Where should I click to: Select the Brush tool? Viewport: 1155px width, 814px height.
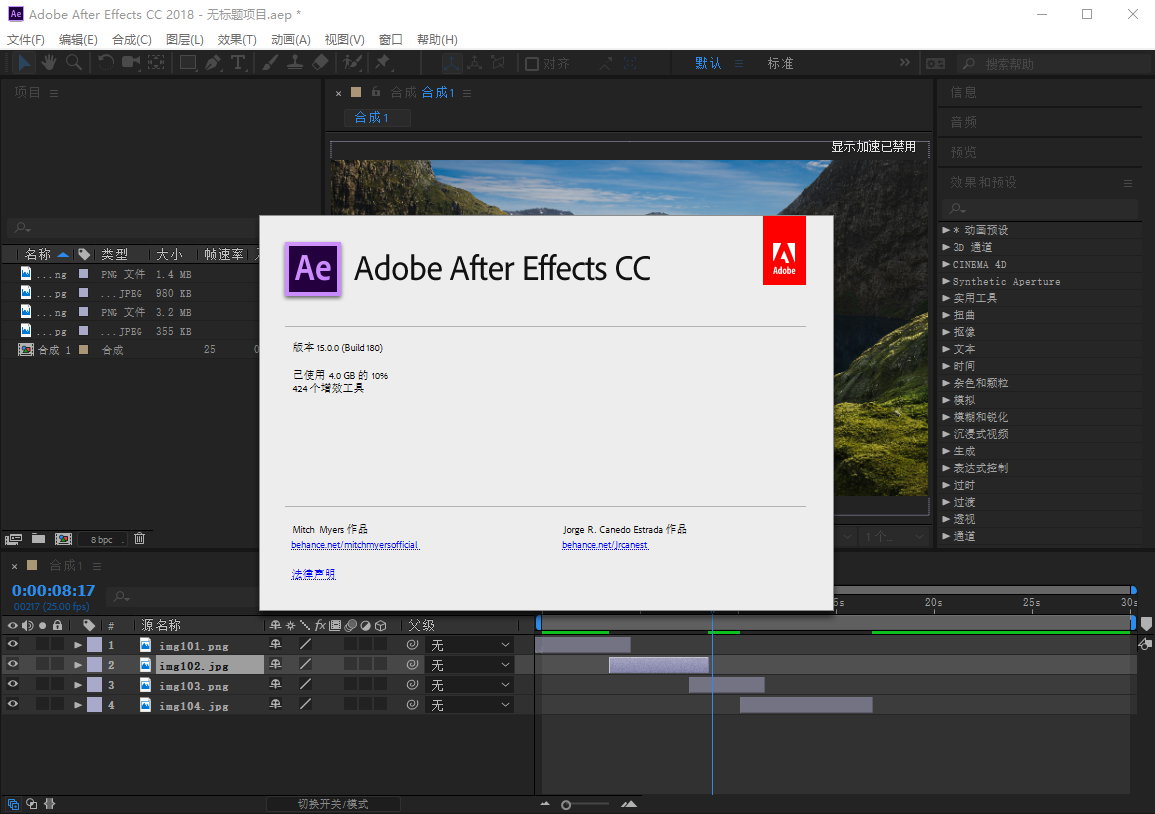(270, 63)
